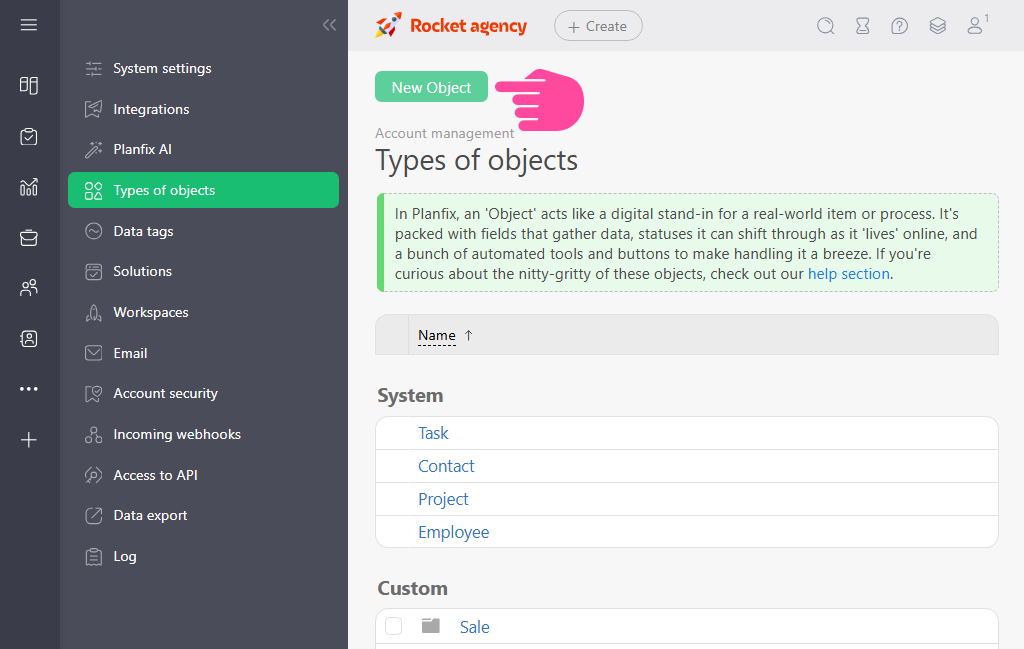Open the search icon in top bar
This screenshot has height=649, width=1024.
(825, 25)
